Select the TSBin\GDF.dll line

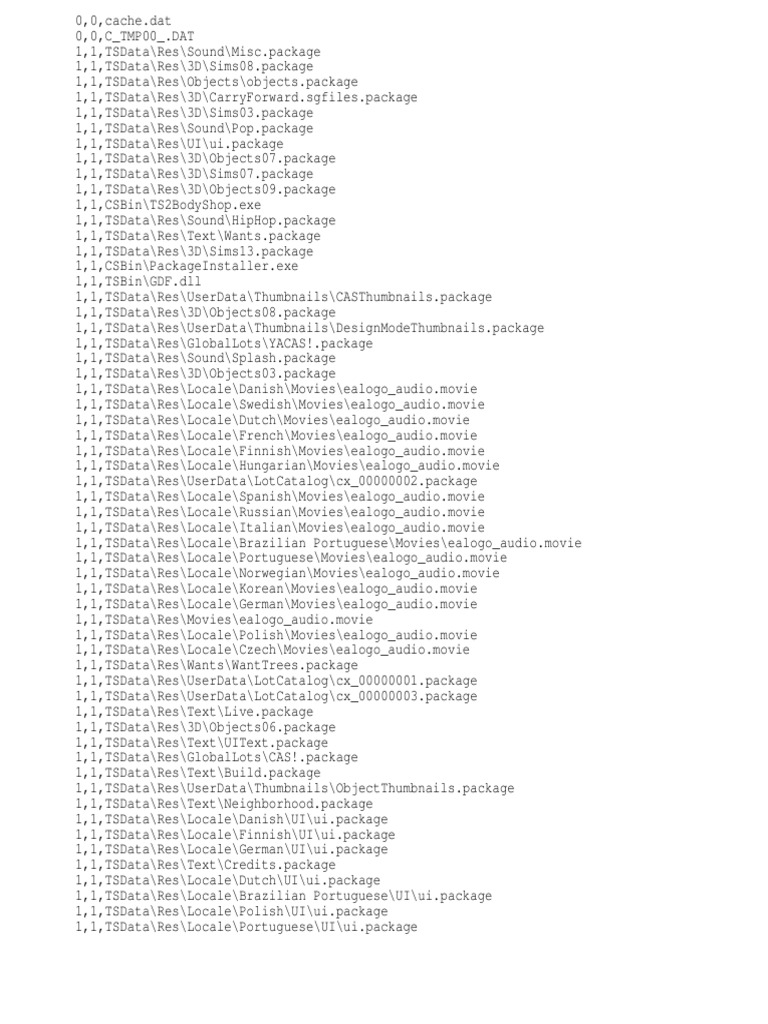[x=138, y=281]
